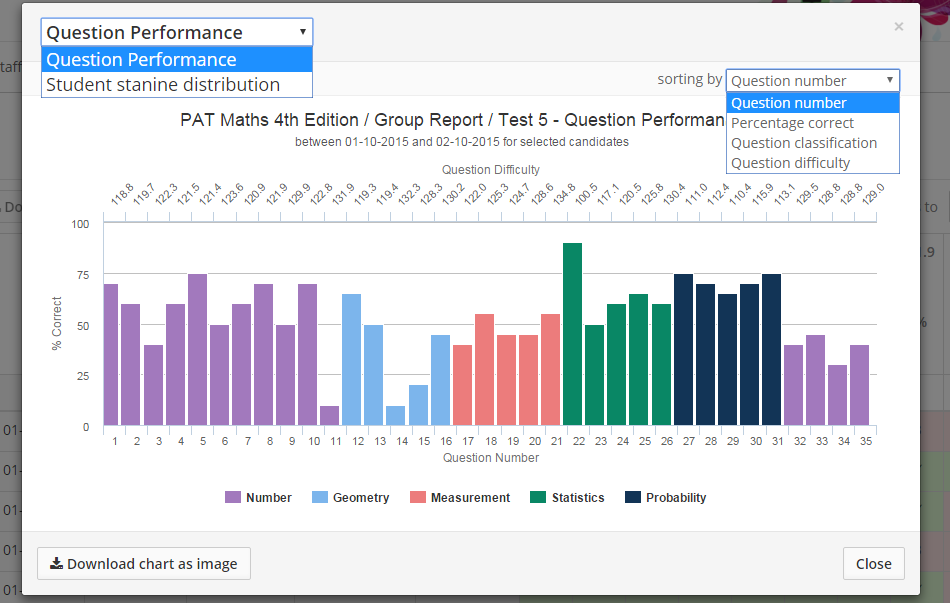Sort by Question classification
The width and height of the screenshot is (950, 603).
point(812,143)
